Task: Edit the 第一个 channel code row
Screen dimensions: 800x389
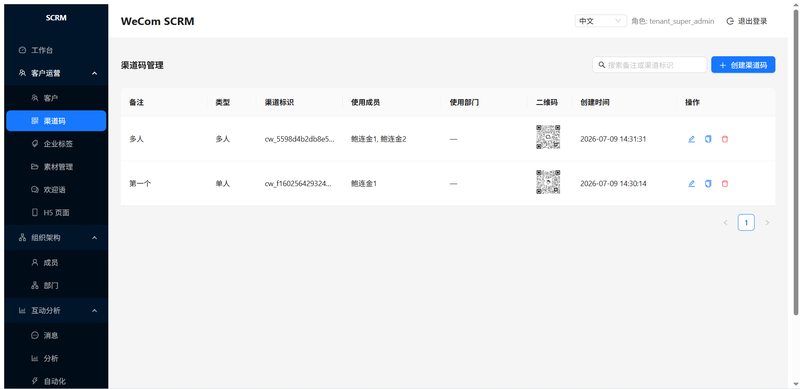Action: tap(691, 183)
